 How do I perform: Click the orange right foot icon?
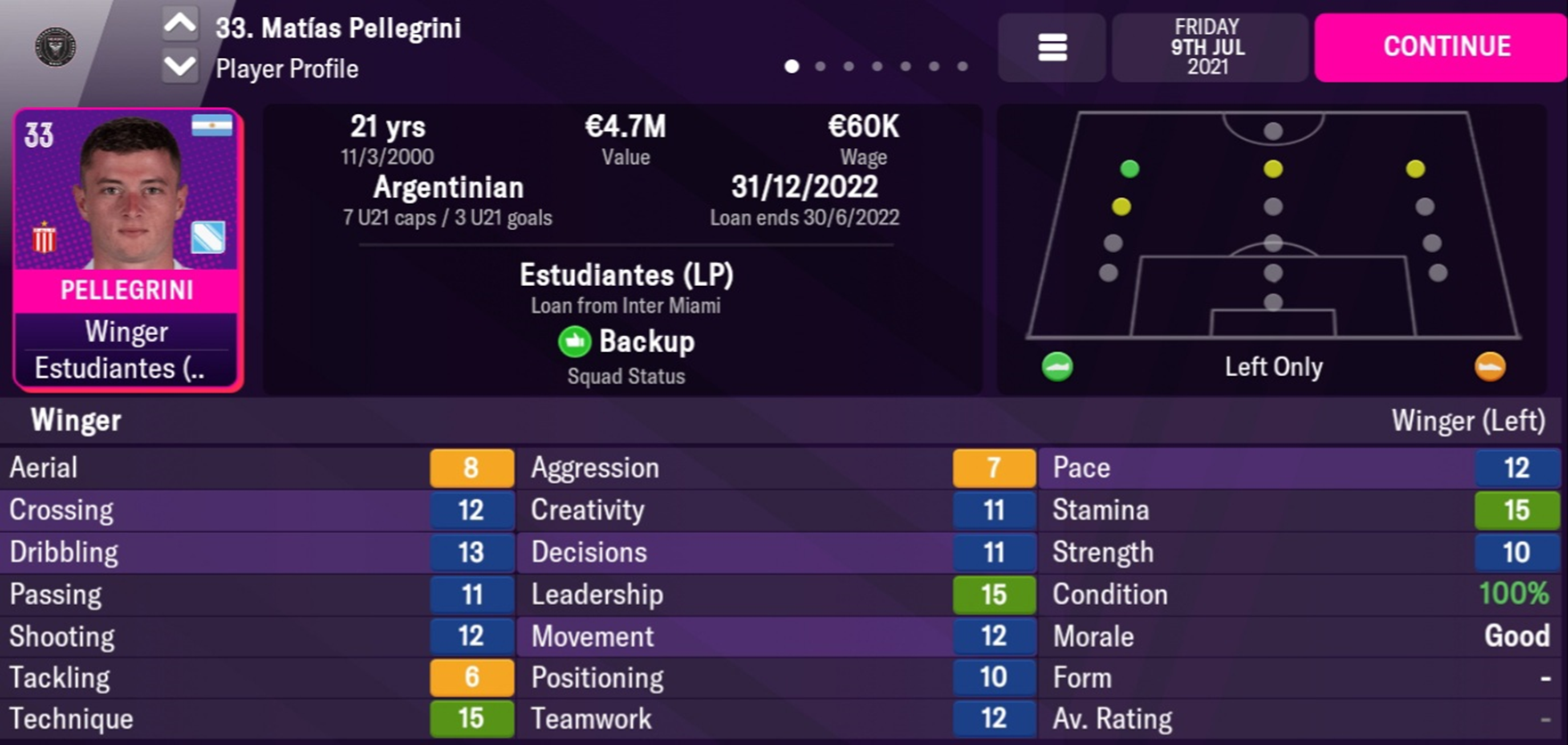tap(1490, 366)
